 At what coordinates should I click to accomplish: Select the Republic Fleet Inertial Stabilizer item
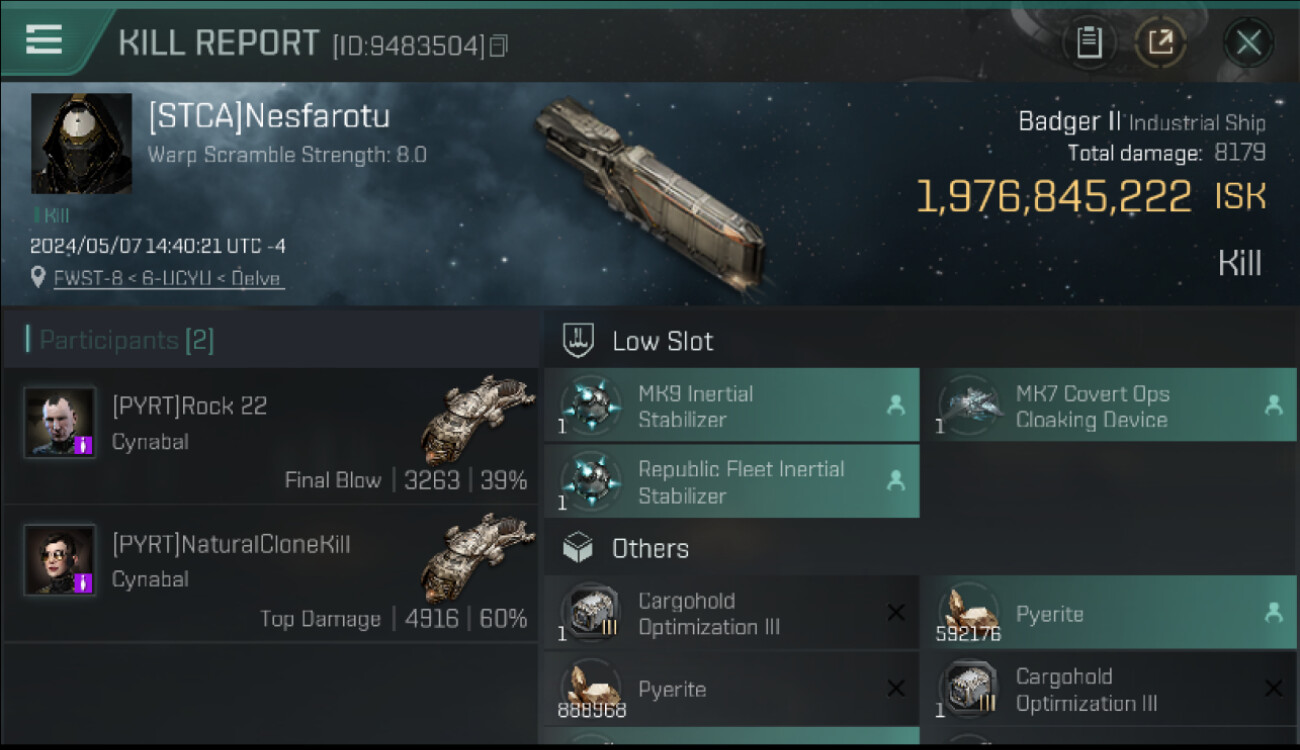(x=731, y=482)
